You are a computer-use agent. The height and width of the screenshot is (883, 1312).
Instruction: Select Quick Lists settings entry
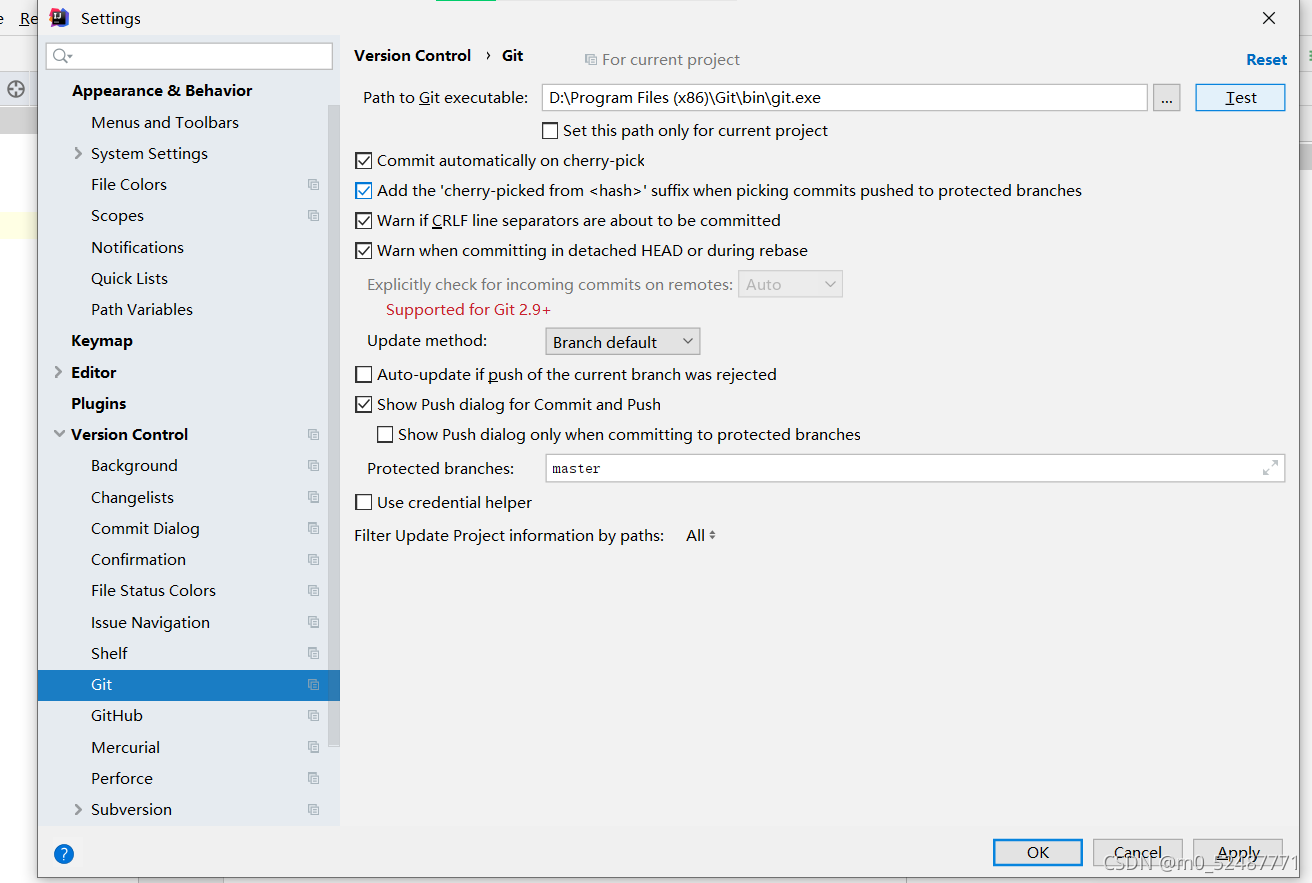pyautogui.click(x=129, y=278)
